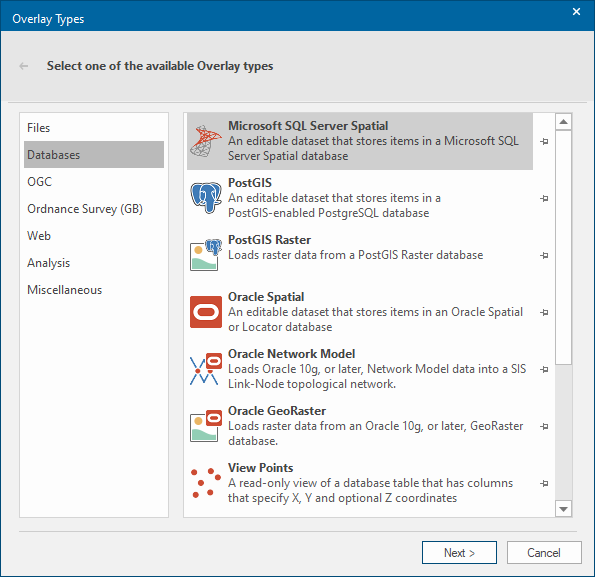Pick the Oracle Network Model icon
Viewport: 595px width, 577px height.
206,369
